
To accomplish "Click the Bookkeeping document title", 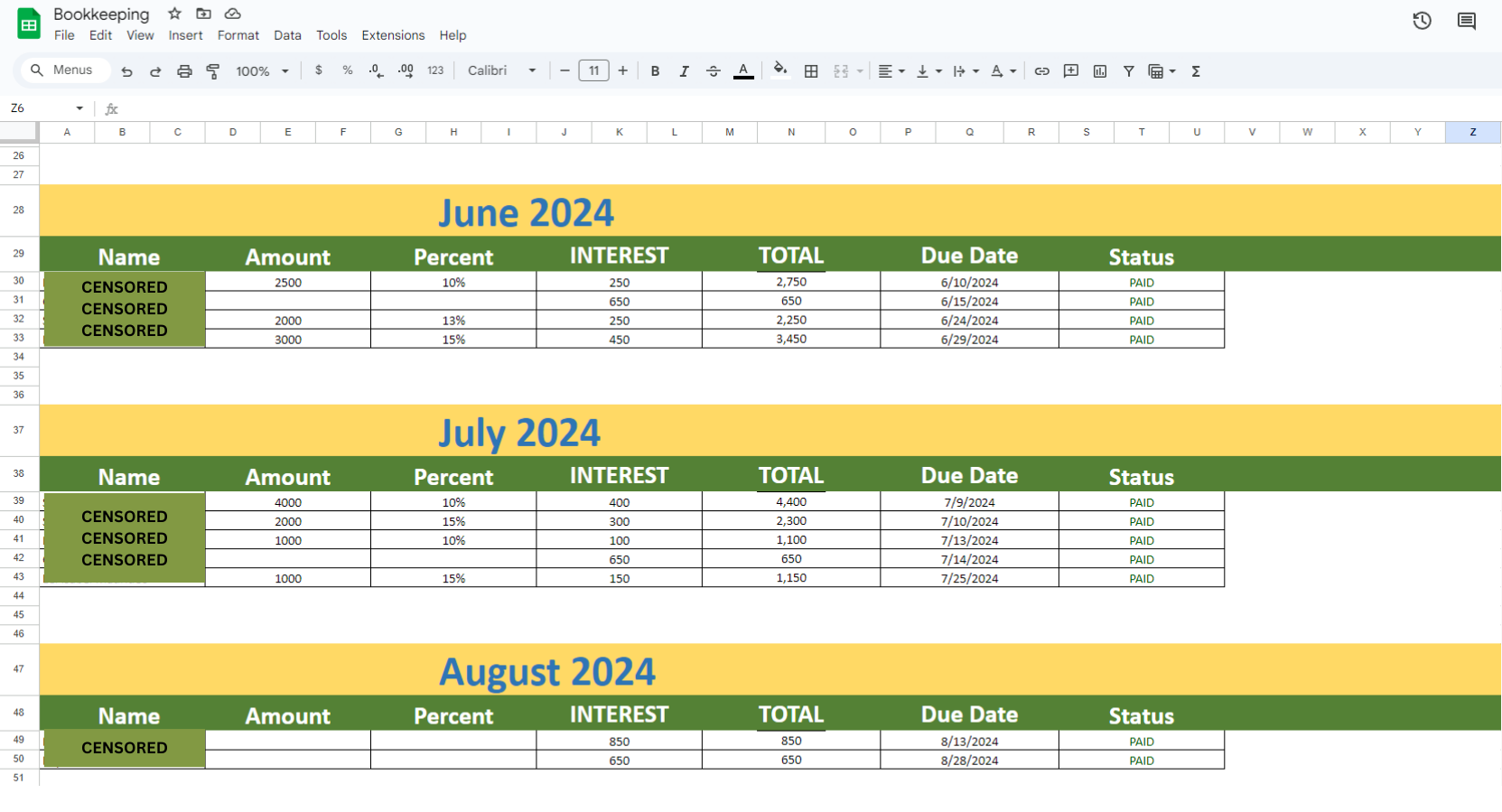I will [101, 14].
